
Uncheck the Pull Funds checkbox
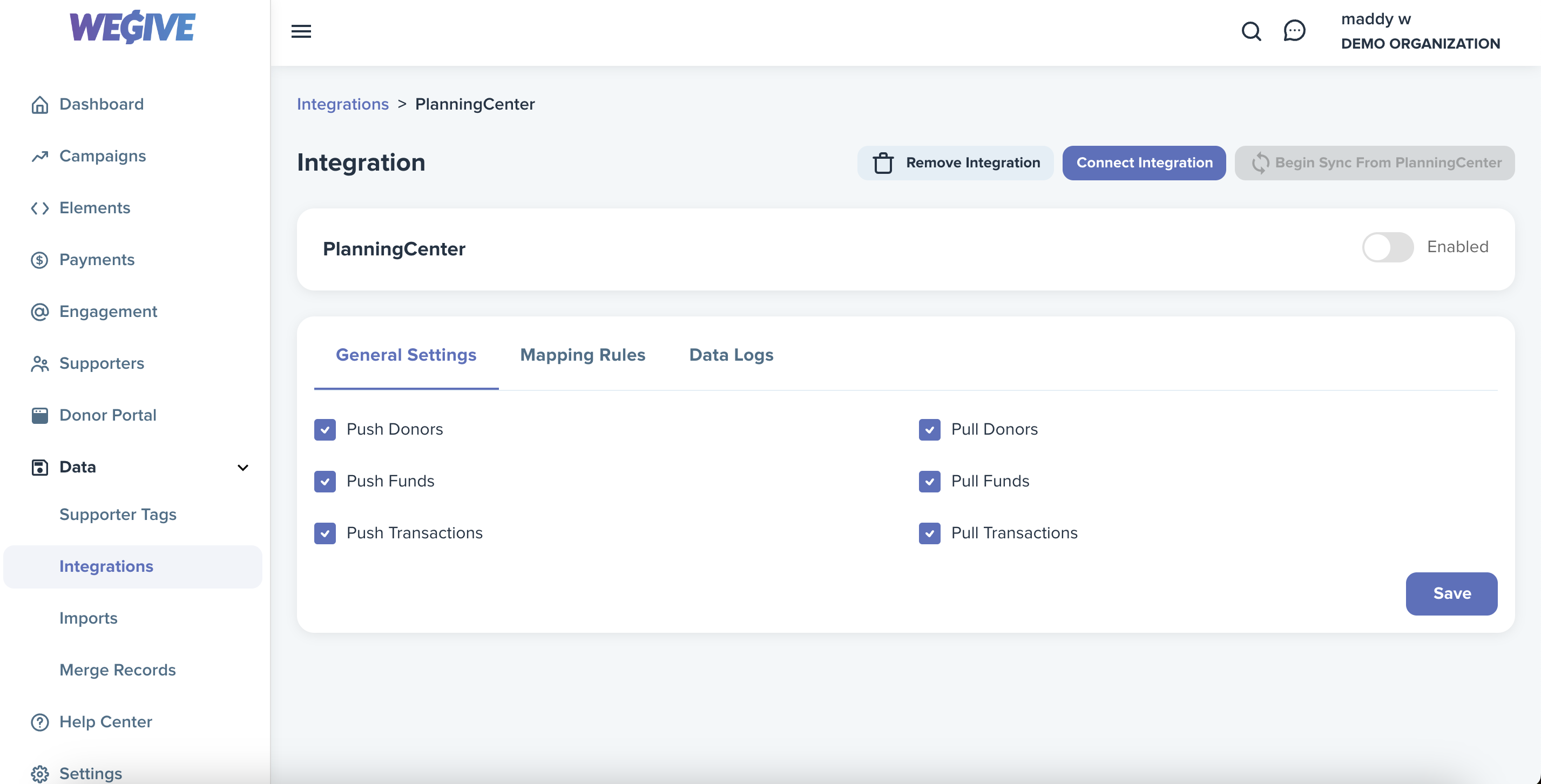[x=930, y=482]
